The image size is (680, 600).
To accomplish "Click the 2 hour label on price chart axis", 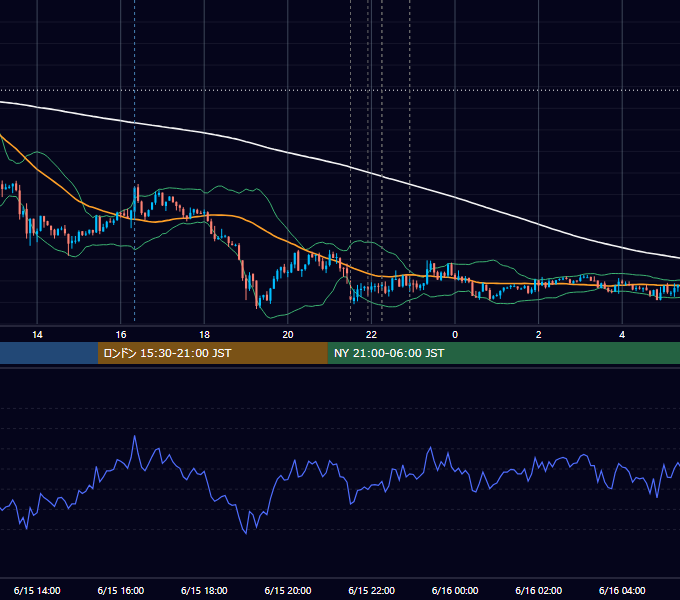I will [x=538, y=335].
